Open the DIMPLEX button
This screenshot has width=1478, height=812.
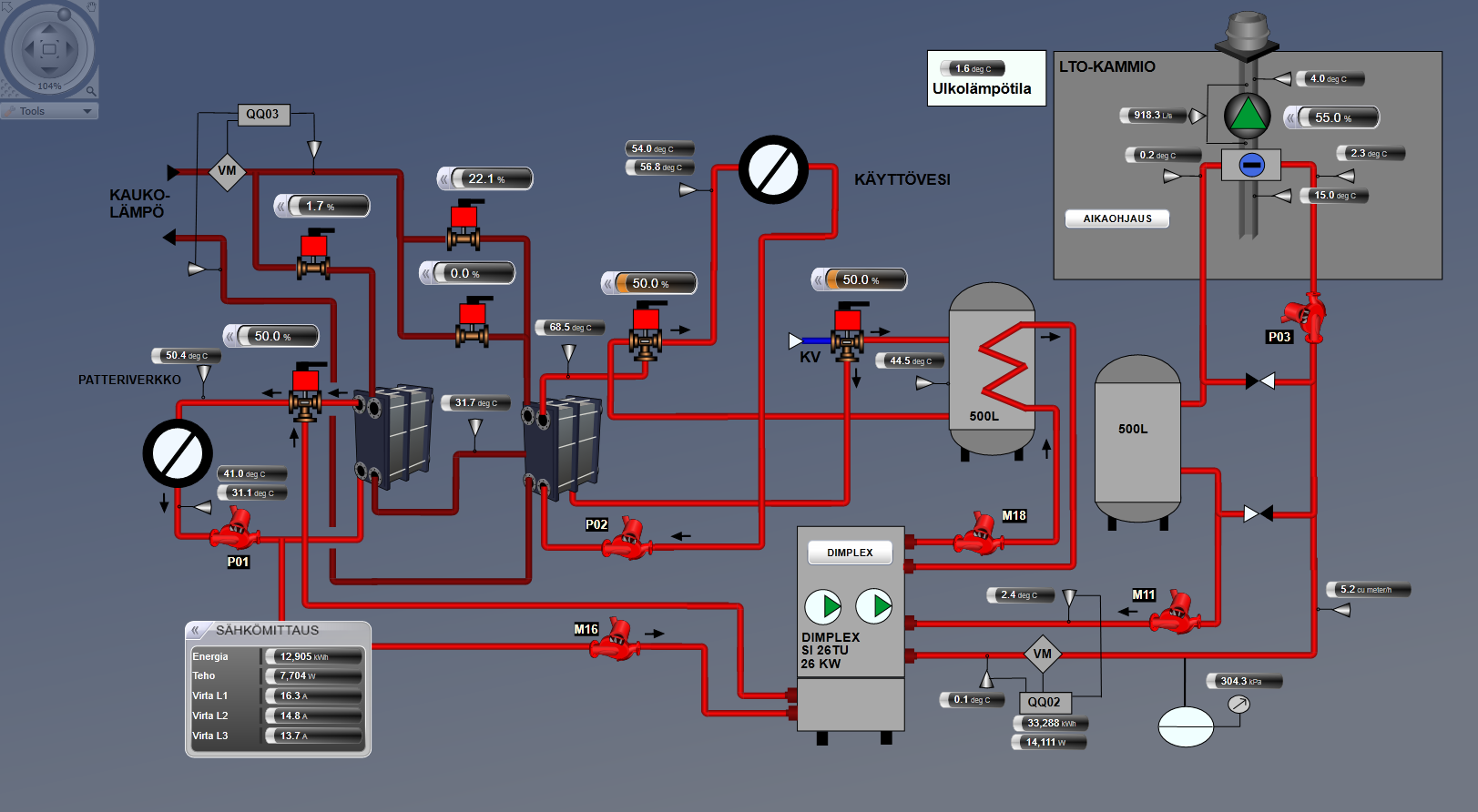[850, 553]
